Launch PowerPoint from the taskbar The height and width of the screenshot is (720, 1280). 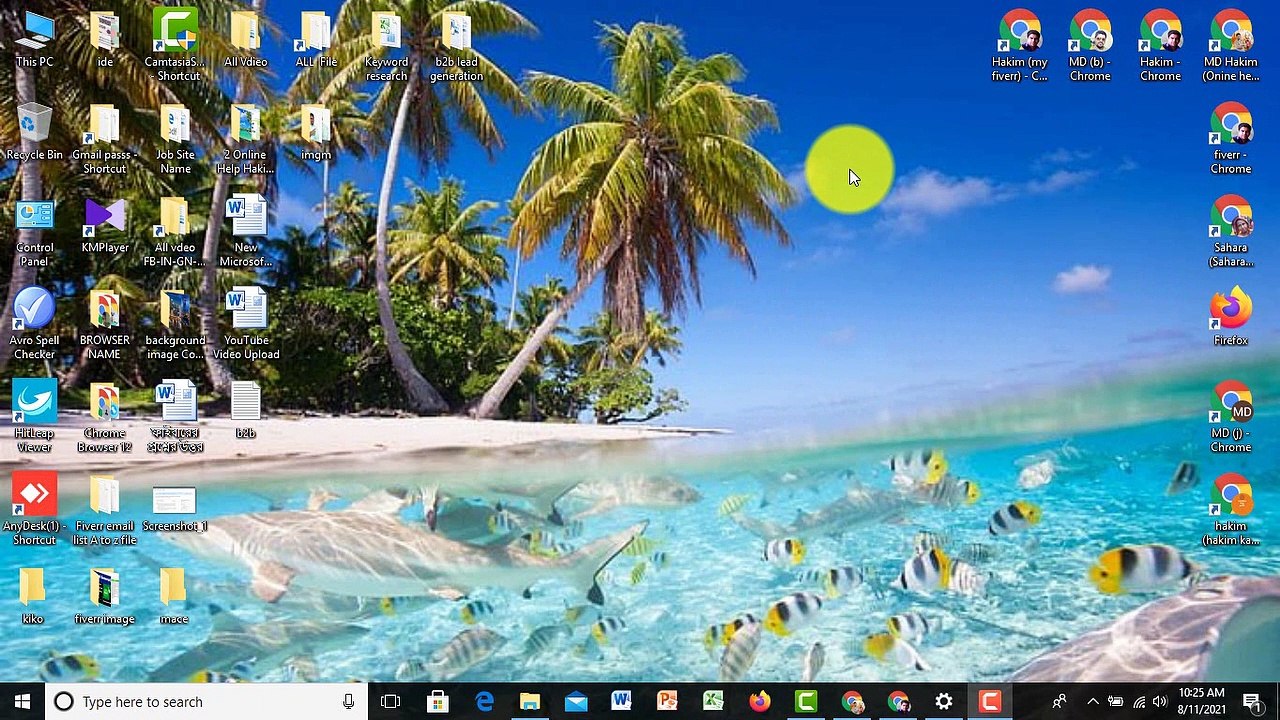tap(667, 702)
